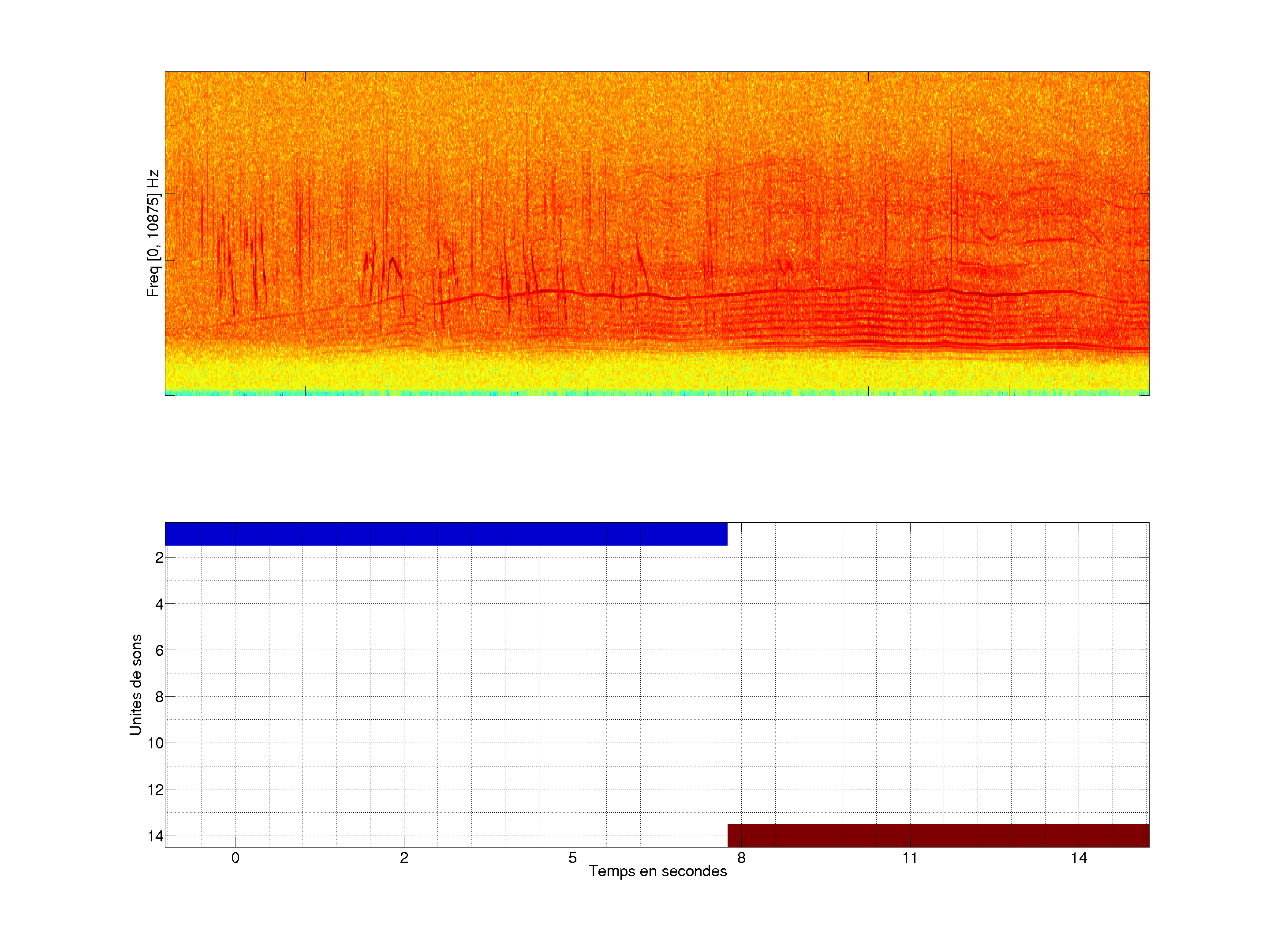
Task: Click x-axis tick label 0
Action: (x=235, y=858)
